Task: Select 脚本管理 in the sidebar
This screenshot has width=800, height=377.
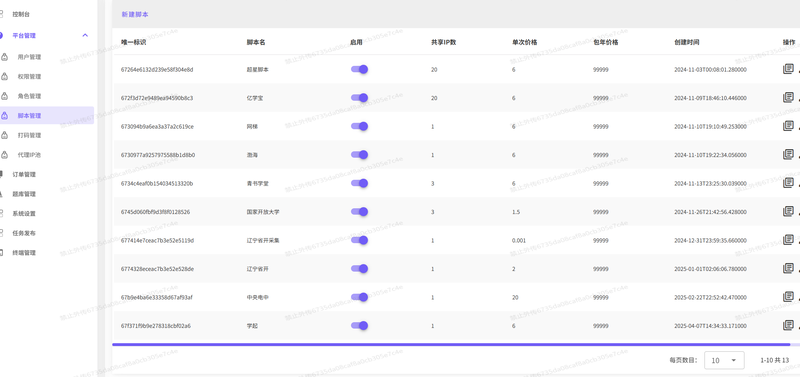Action: [29, 116]
